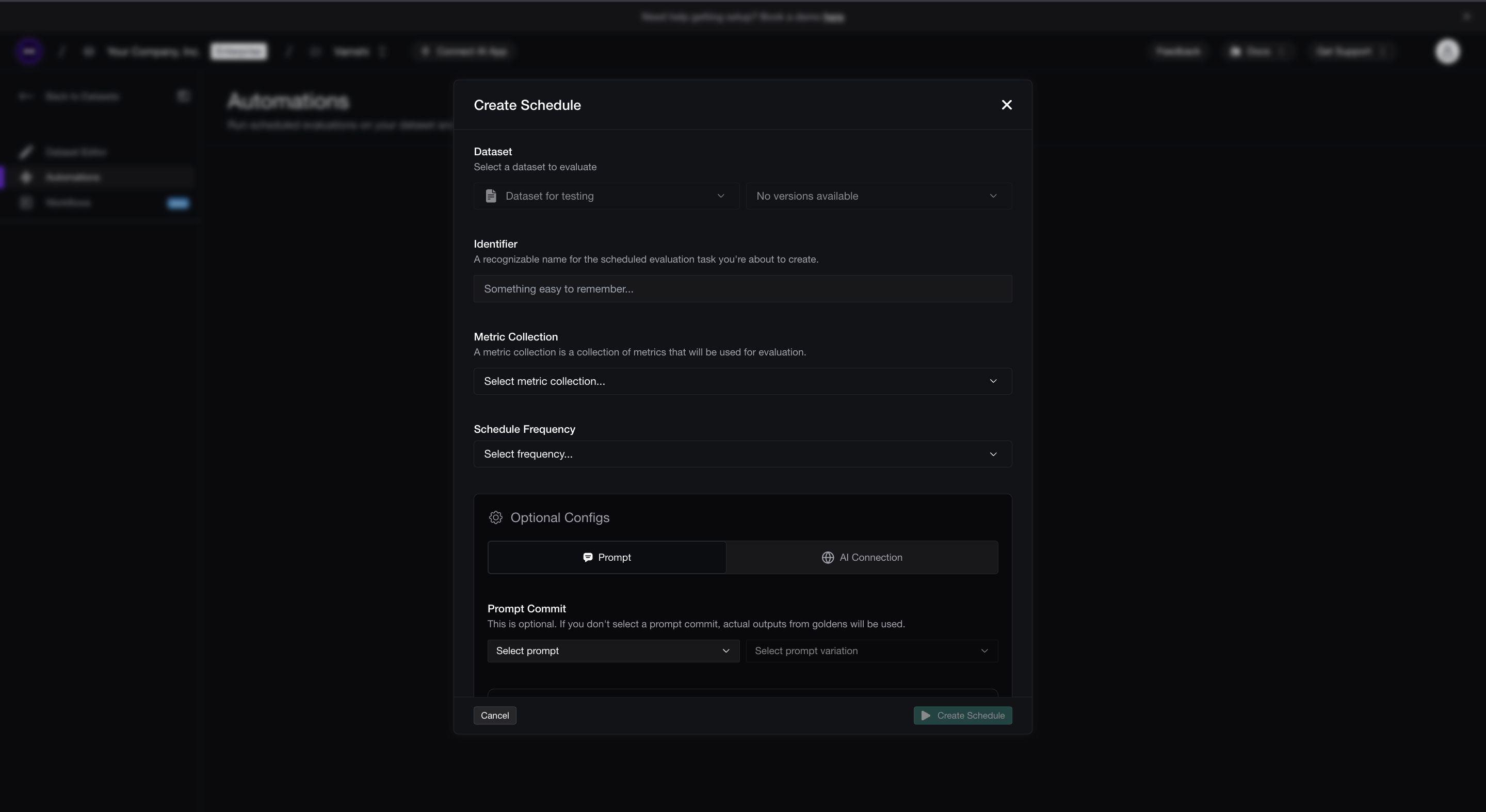Click the Enterprise badge in header
The height and width of the screenshot is (812, 1486).
[239, 51]
